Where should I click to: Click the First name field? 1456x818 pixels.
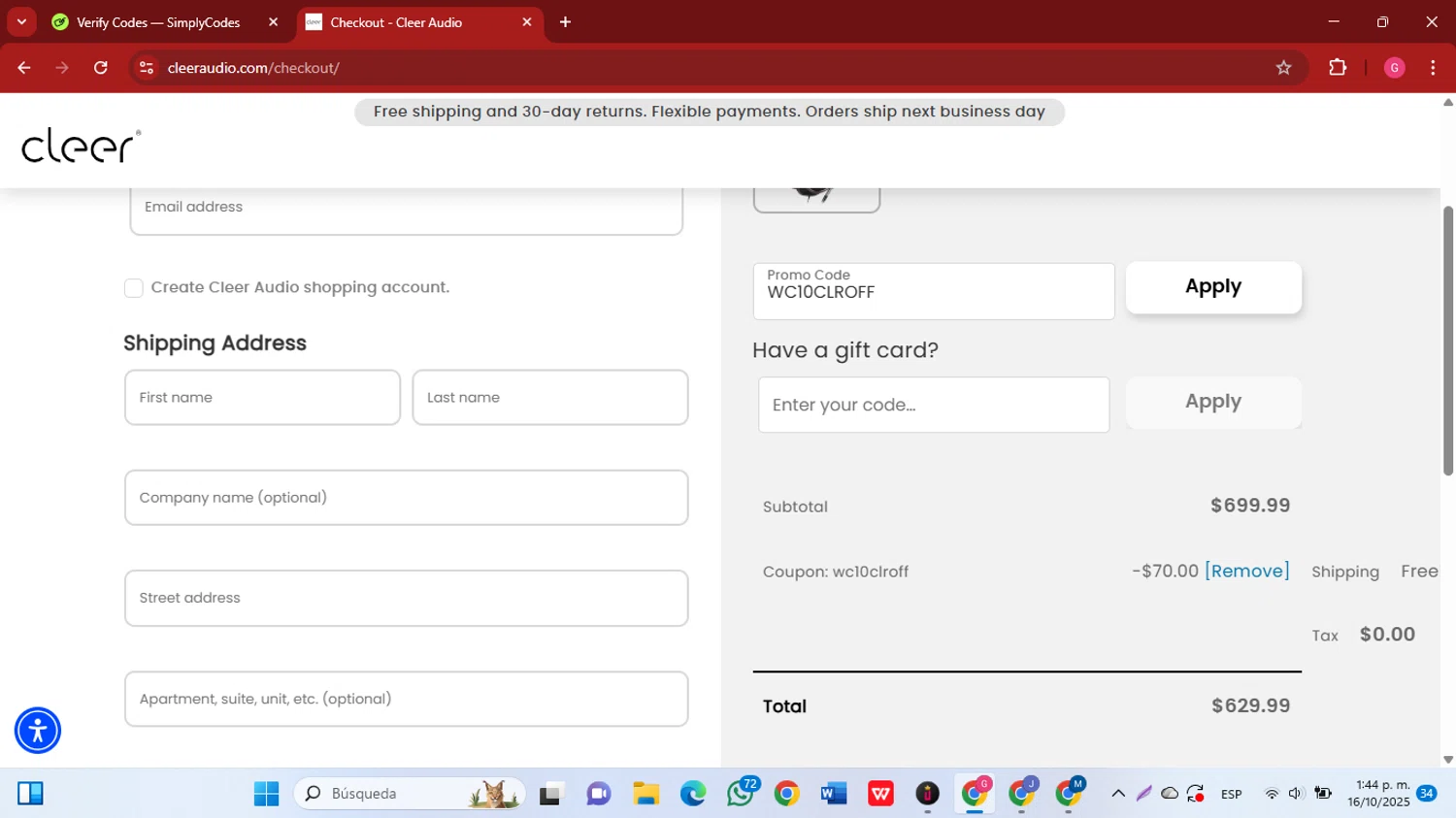(262, 397)
